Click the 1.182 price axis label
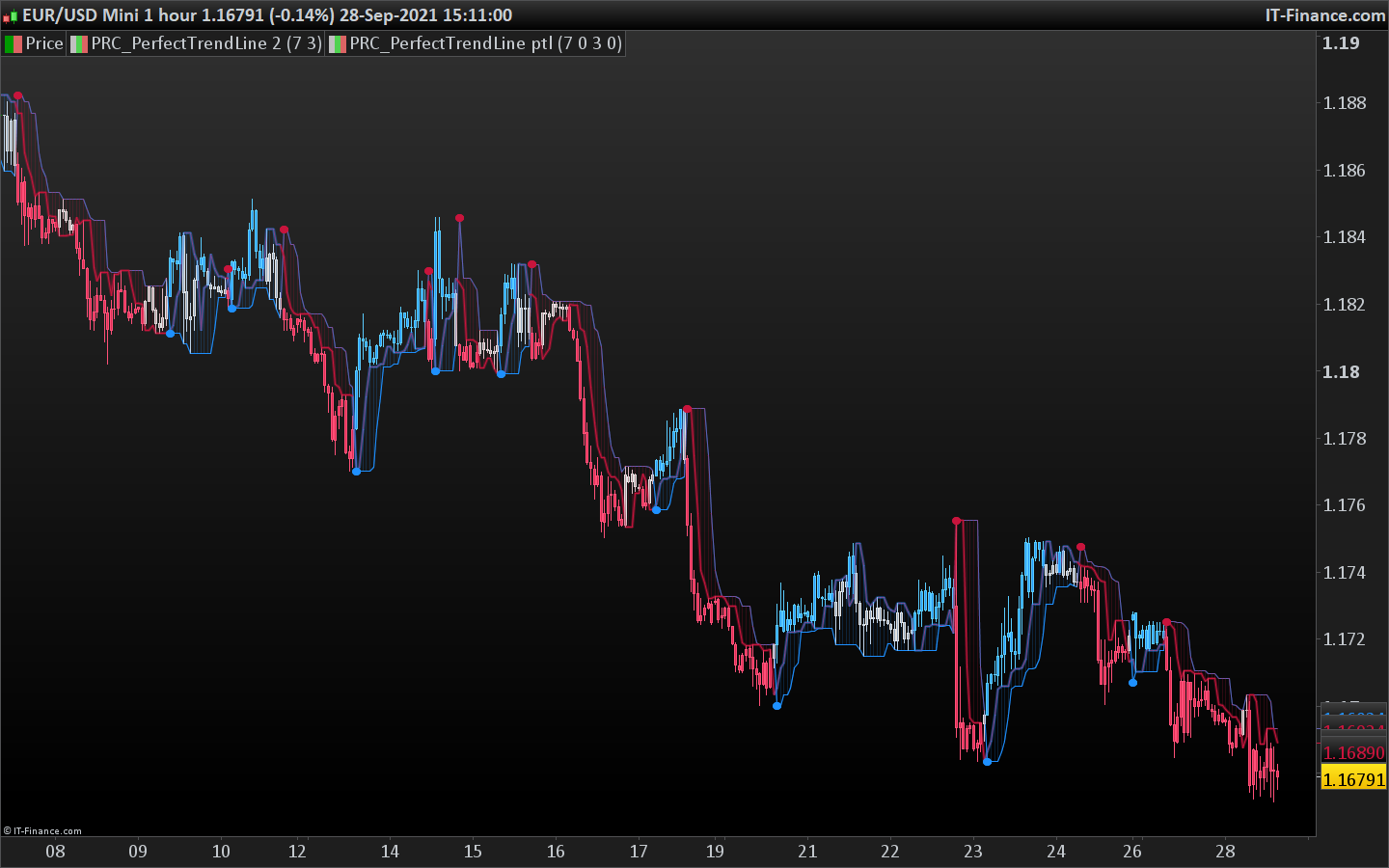Screen dimensions: 1389x868 (1345, 305)
